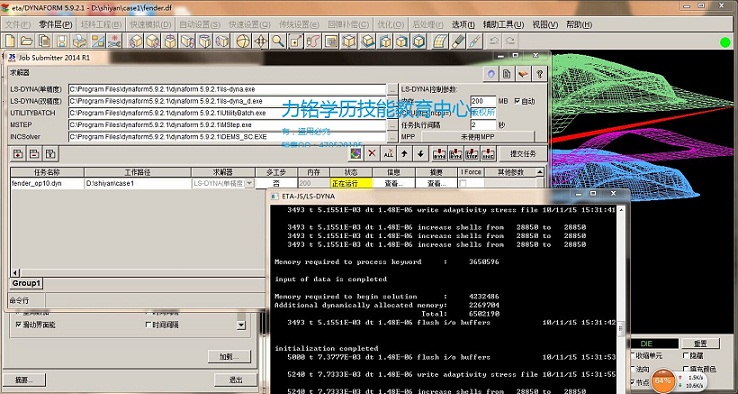Image resolution: width=738 pixels, height=394 pixels.
Task: Toggle the 隐藏 checkbox
Action: click(686, 356)
